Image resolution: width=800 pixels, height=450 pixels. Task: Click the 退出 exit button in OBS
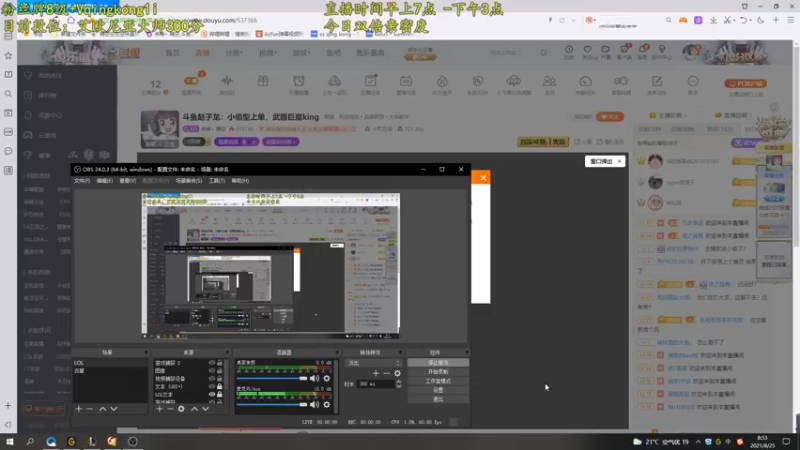pyautogui.click(x=438, y=399)
